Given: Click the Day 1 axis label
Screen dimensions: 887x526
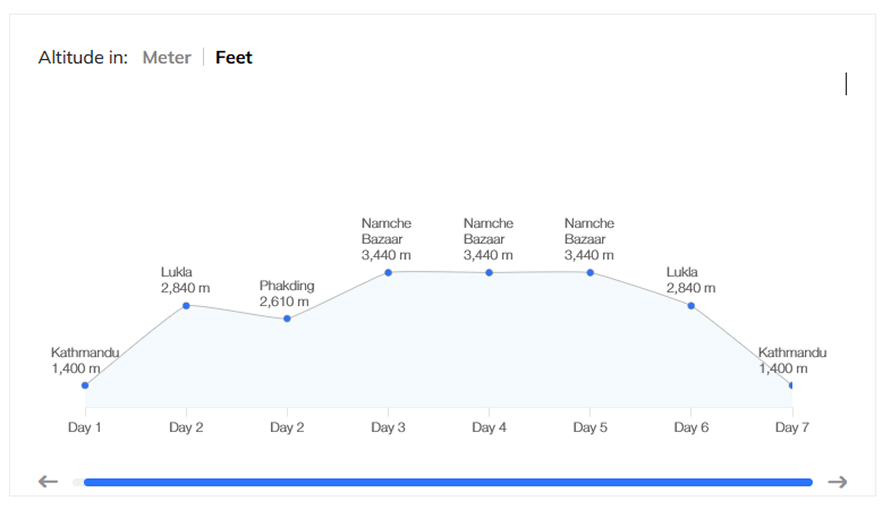Looking at the screenshot, I should click(x=85, y=428).
